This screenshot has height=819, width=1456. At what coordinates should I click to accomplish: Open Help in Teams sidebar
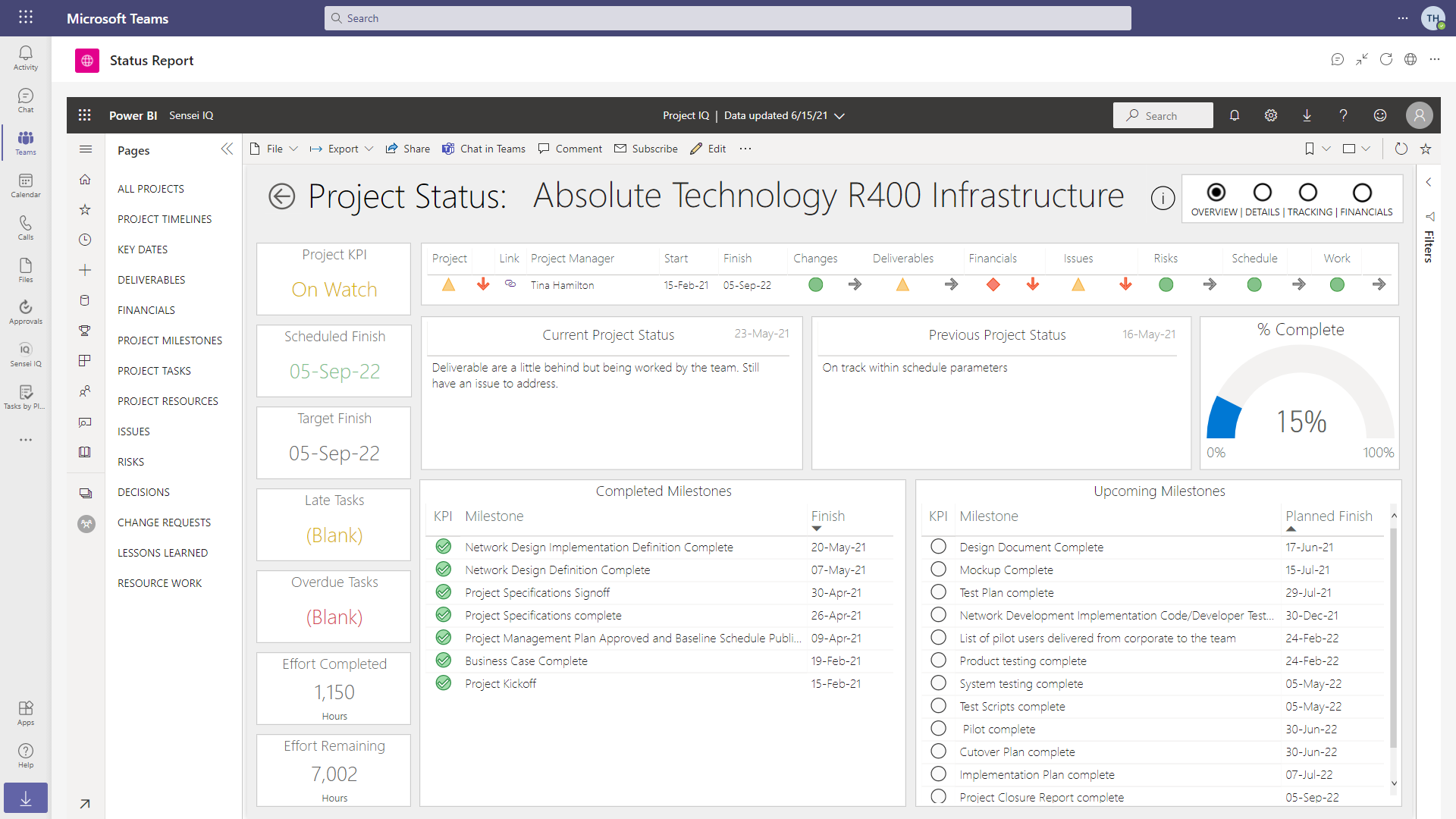tap(26, 755)
